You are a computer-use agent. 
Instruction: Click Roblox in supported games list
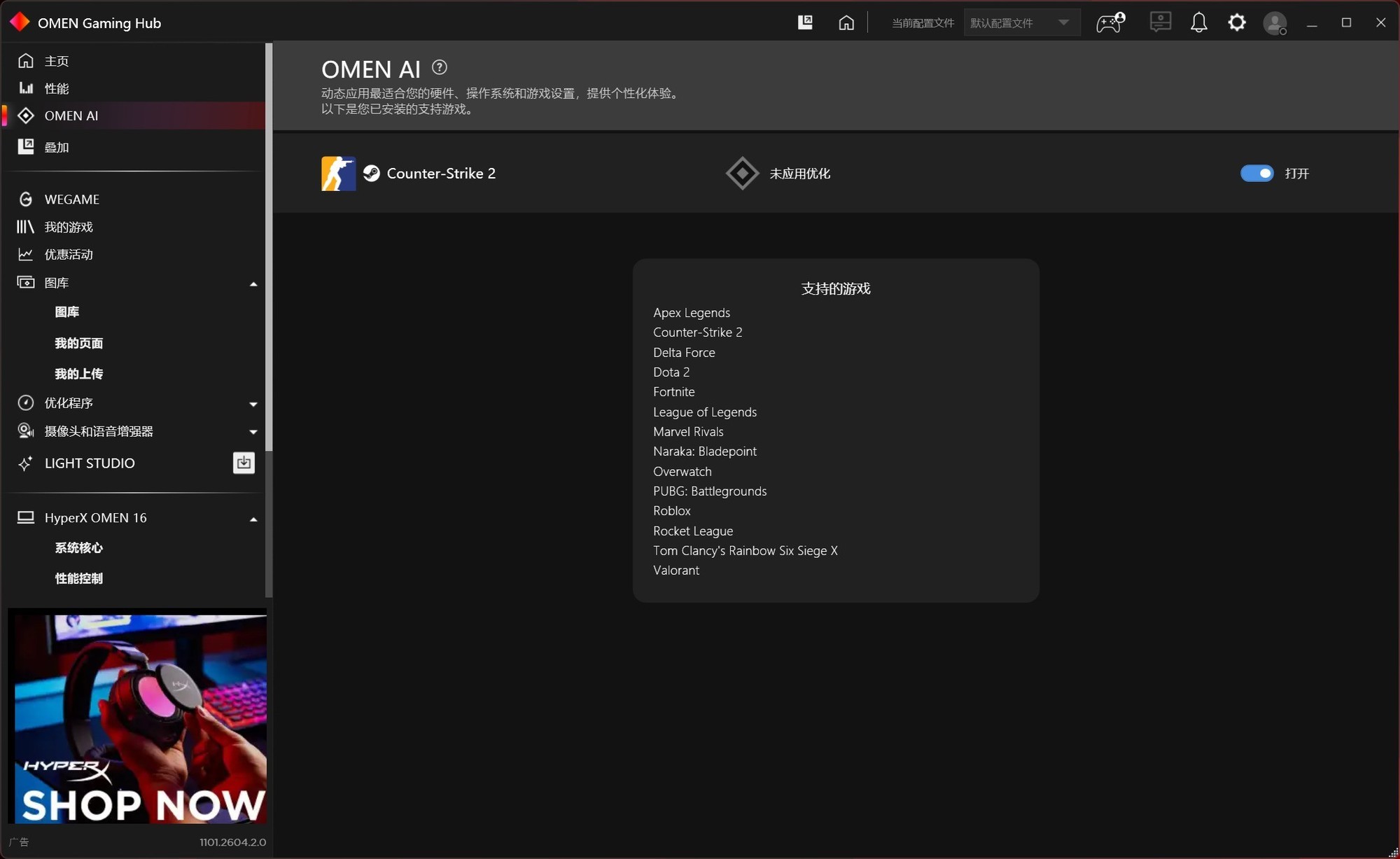click(672, 510)
